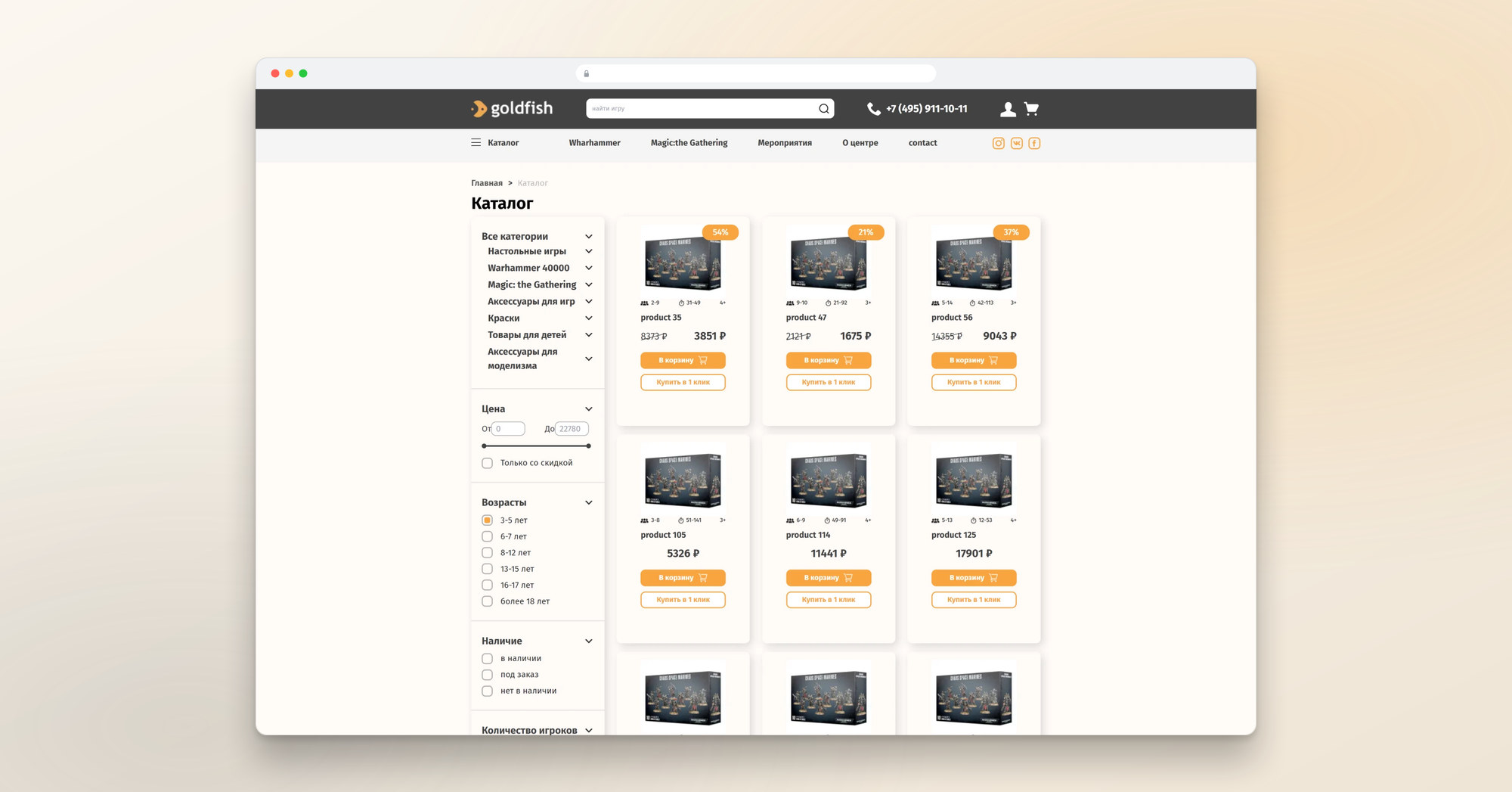Click 'Купить в 1 клик' for product 47
The height and width of the screenshot is (792, 1512).
click(x=829, y=382)
